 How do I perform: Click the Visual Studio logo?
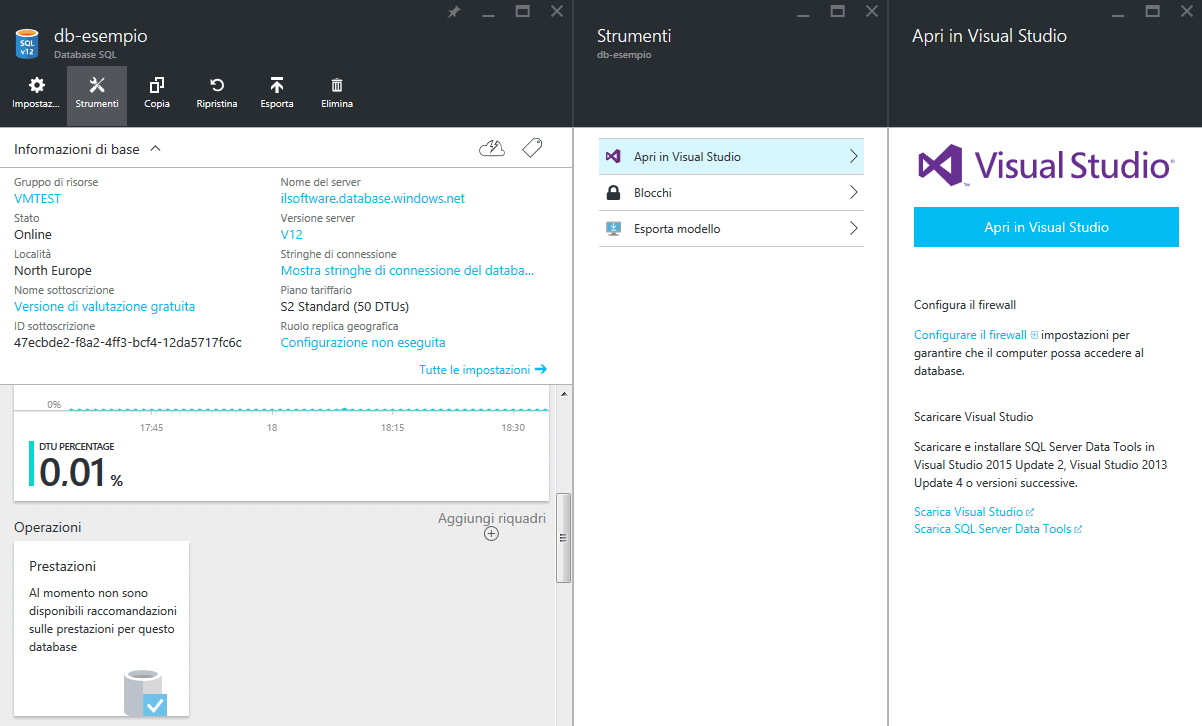click(x=1046, y=165)
